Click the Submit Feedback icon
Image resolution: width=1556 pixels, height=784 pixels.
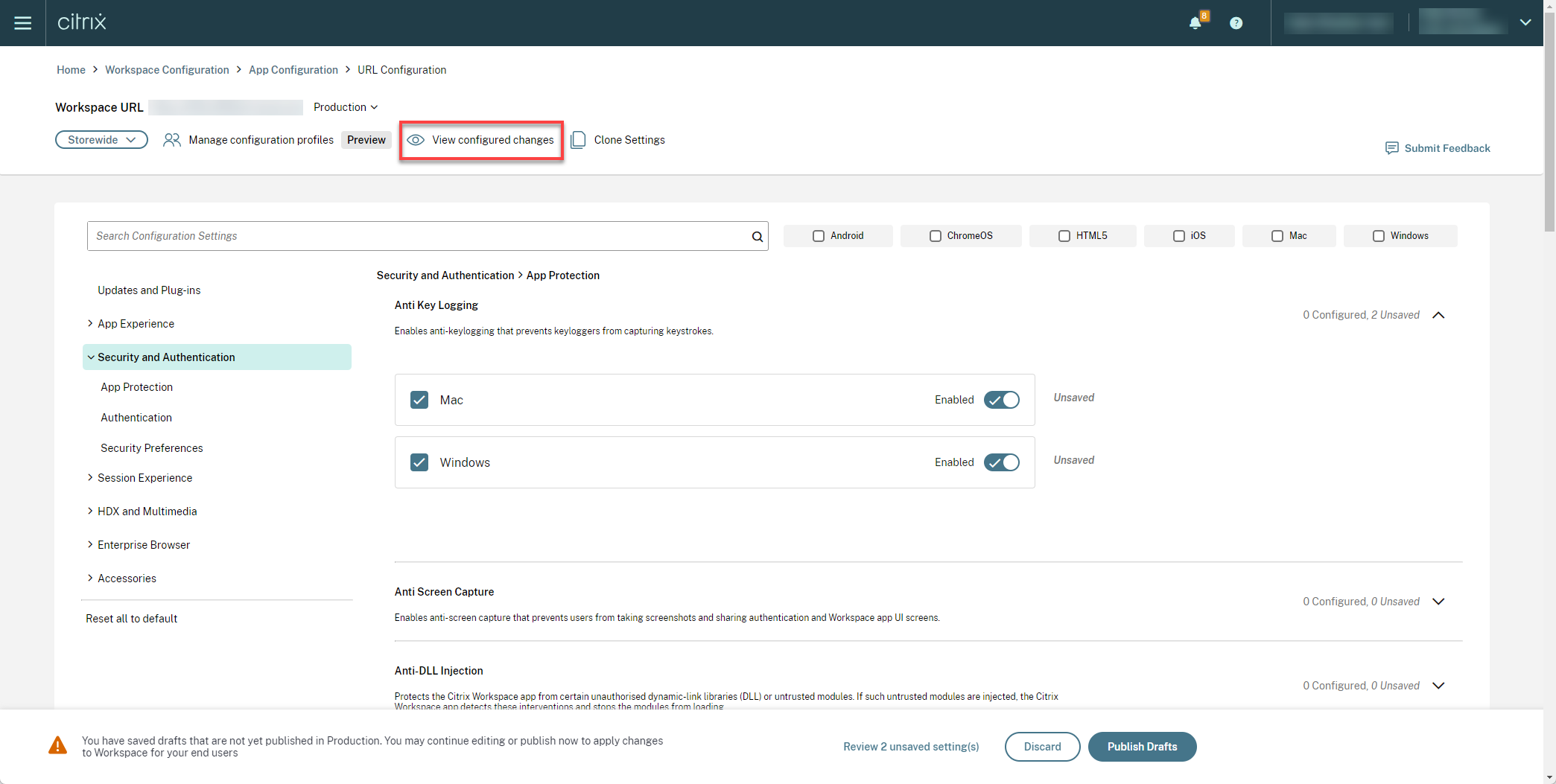tap(1392, 147)
